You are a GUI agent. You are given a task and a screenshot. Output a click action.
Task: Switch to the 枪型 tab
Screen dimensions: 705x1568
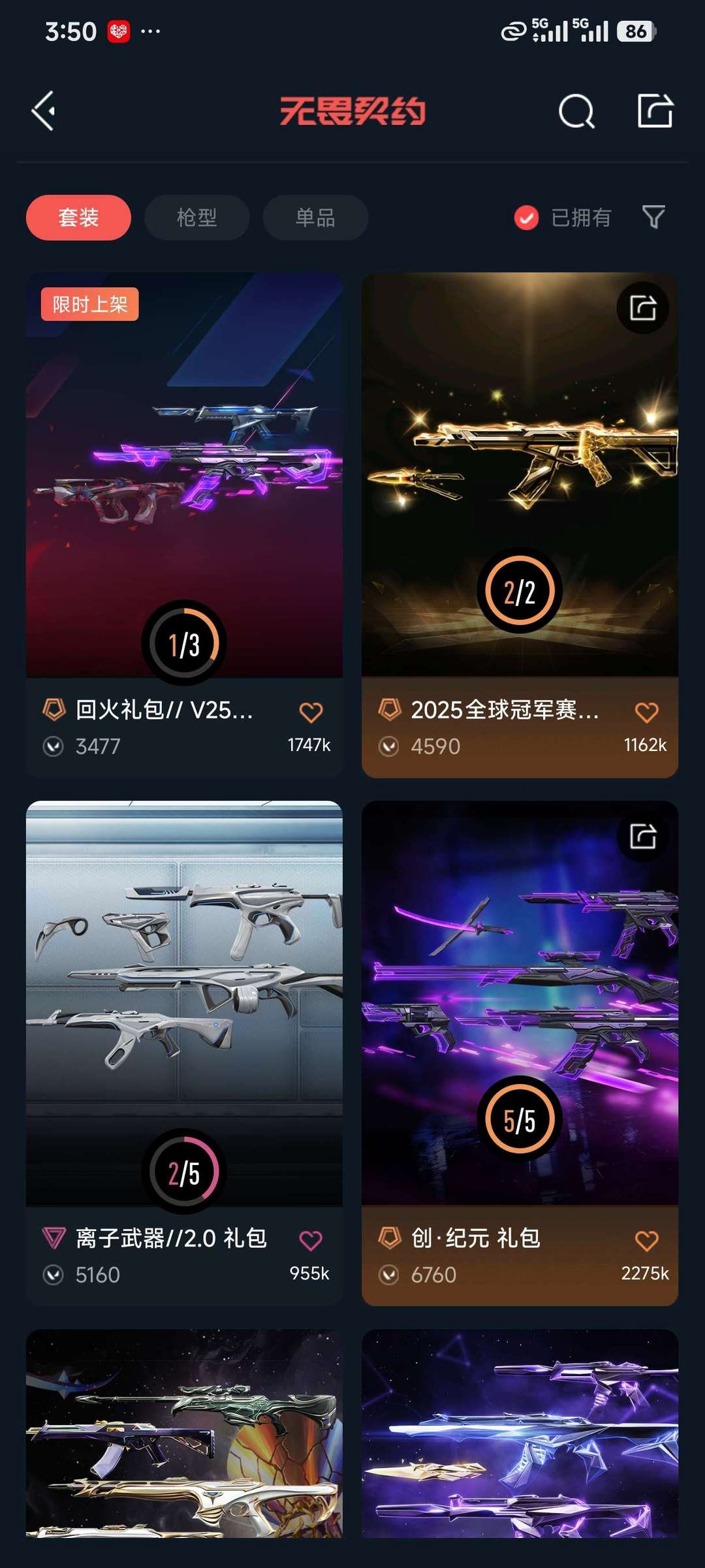tap(196, 217)
